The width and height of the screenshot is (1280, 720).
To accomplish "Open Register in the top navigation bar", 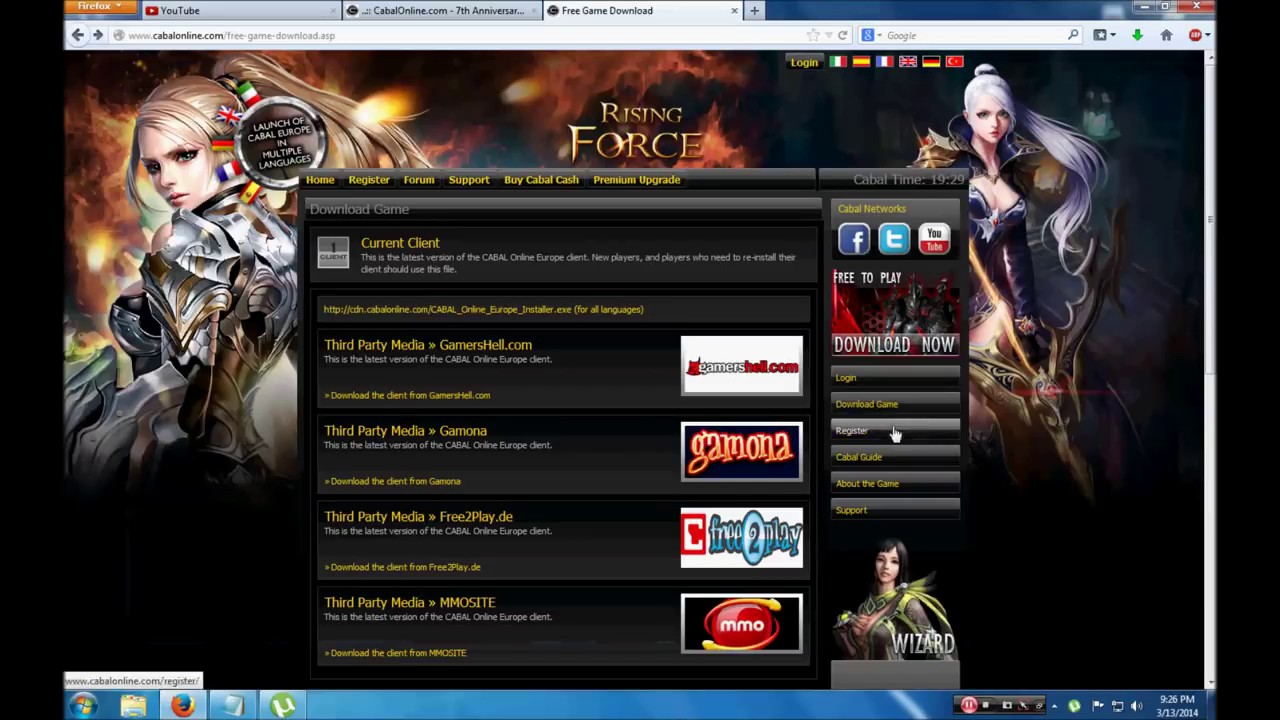I will pos(369,180).
